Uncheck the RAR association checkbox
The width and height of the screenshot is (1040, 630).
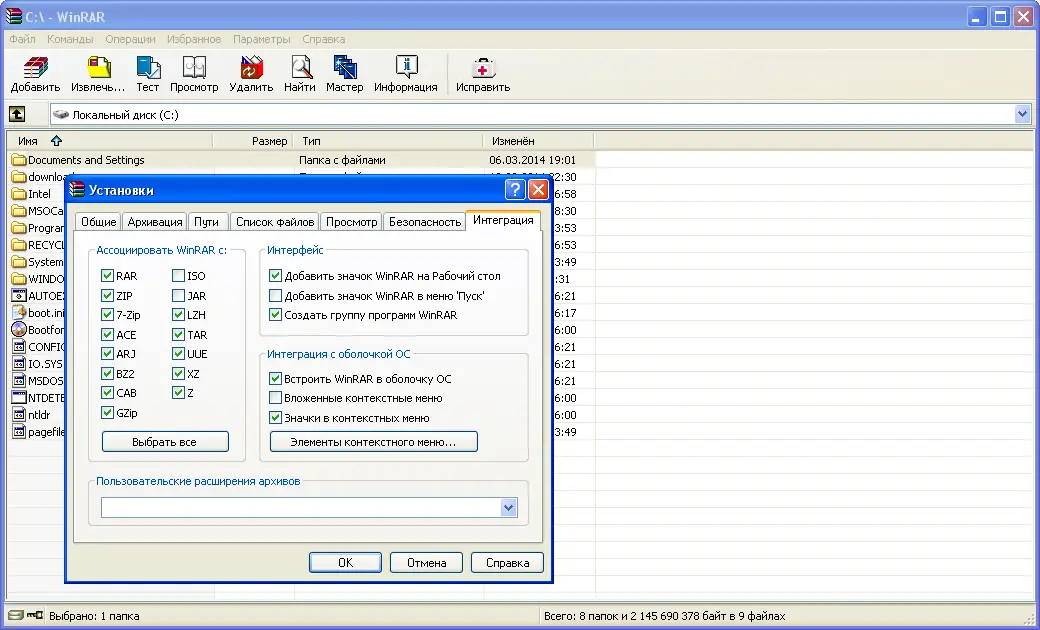tap(107, 276)
